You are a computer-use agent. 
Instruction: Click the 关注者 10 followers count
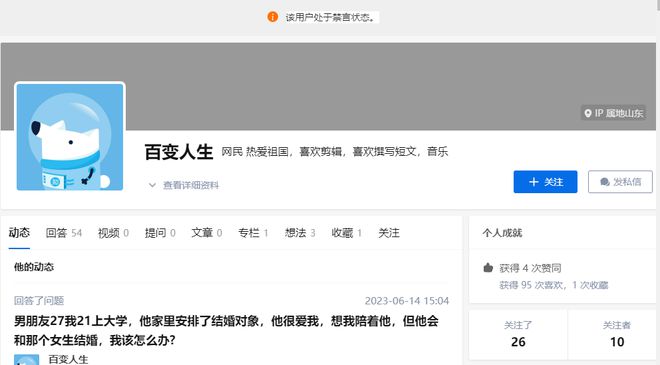(617, 335)
